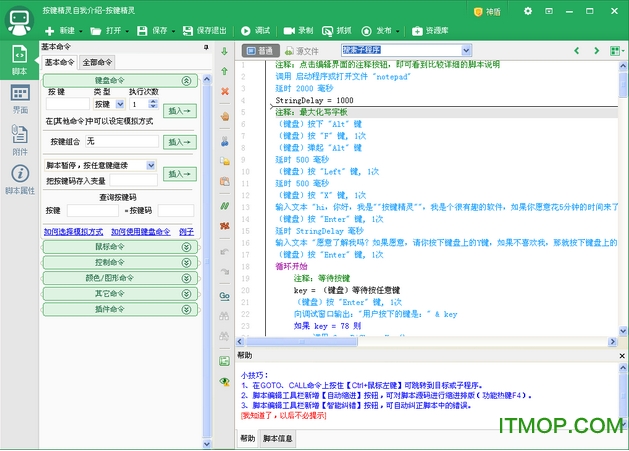Click the Go jump-to-line icon
This screenshot has height=451, width=629.
(x=225, y=296)
